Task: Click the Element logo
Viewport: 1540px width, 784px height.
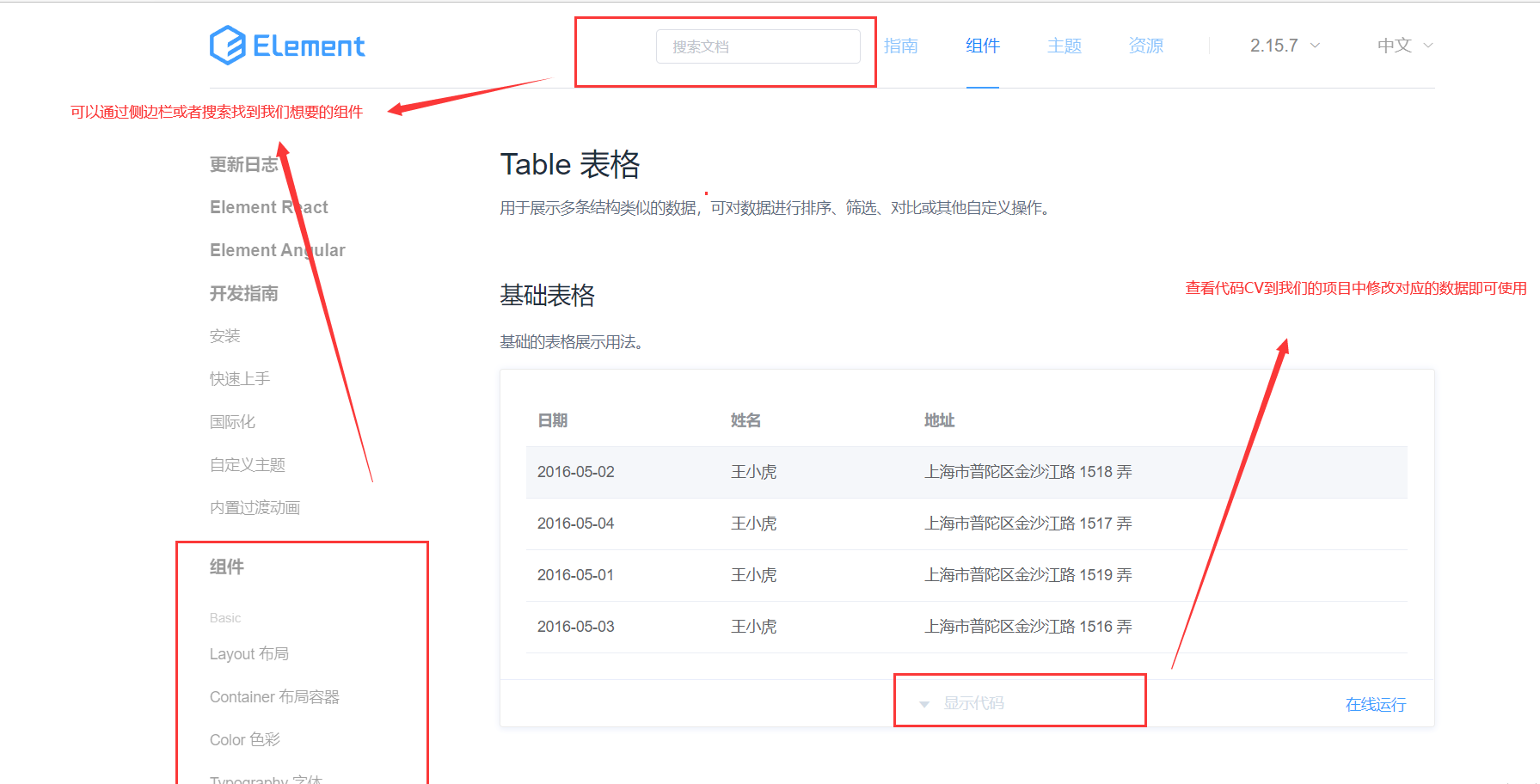Action: click(287, 45)
